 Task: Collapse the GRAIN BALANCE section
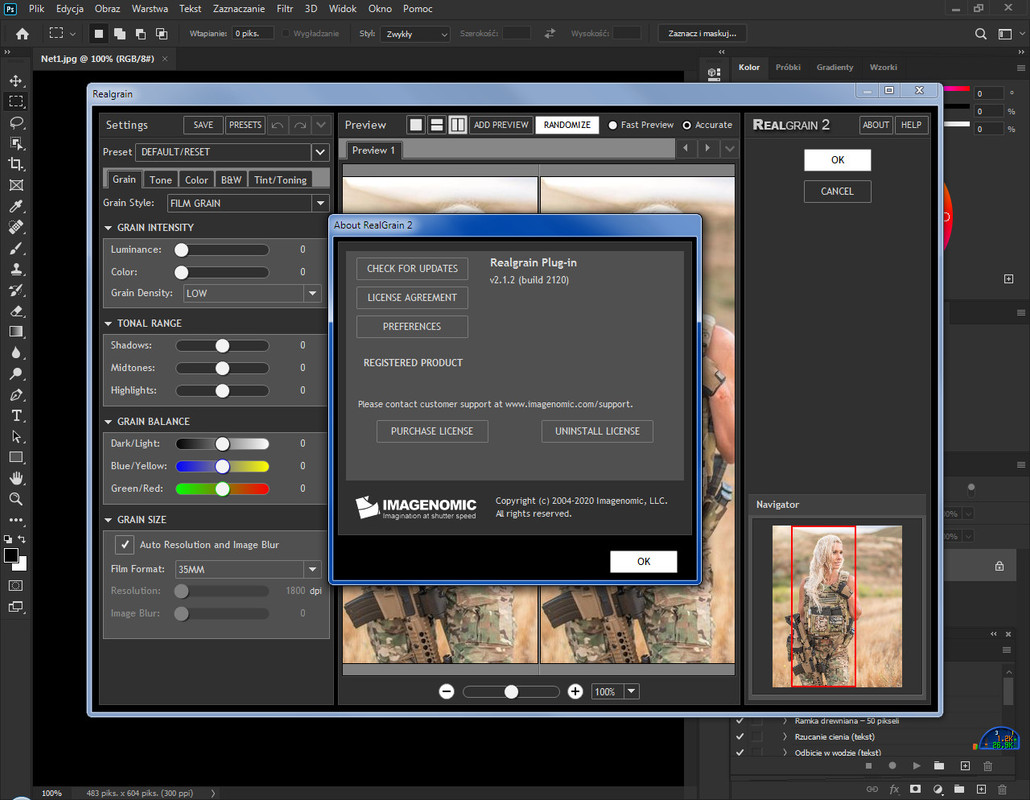(108, 422)
